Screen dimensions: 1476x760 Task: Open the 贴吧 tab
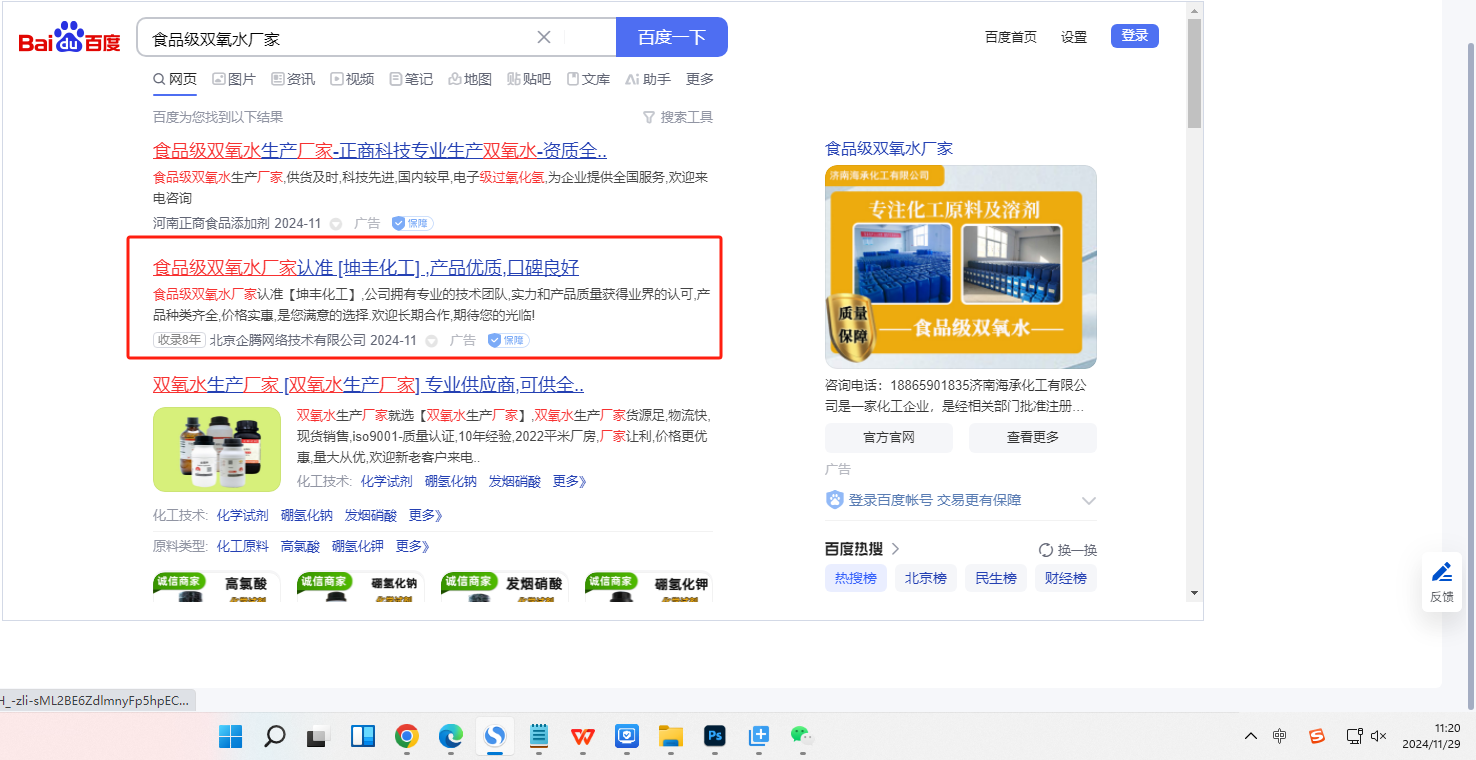click(529, 79)
